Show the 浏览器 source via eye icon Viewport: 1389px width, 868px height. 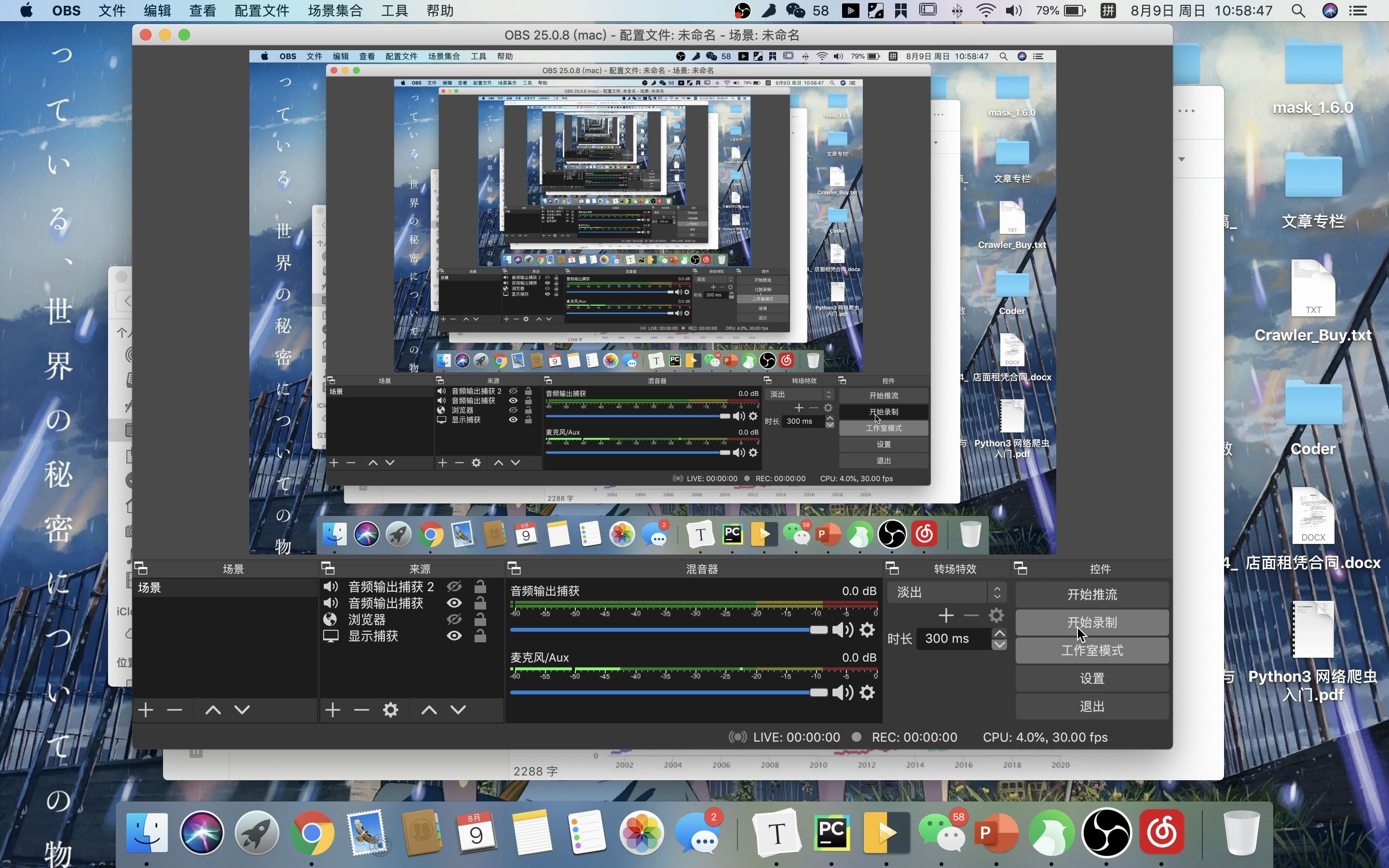pos(454,620)
